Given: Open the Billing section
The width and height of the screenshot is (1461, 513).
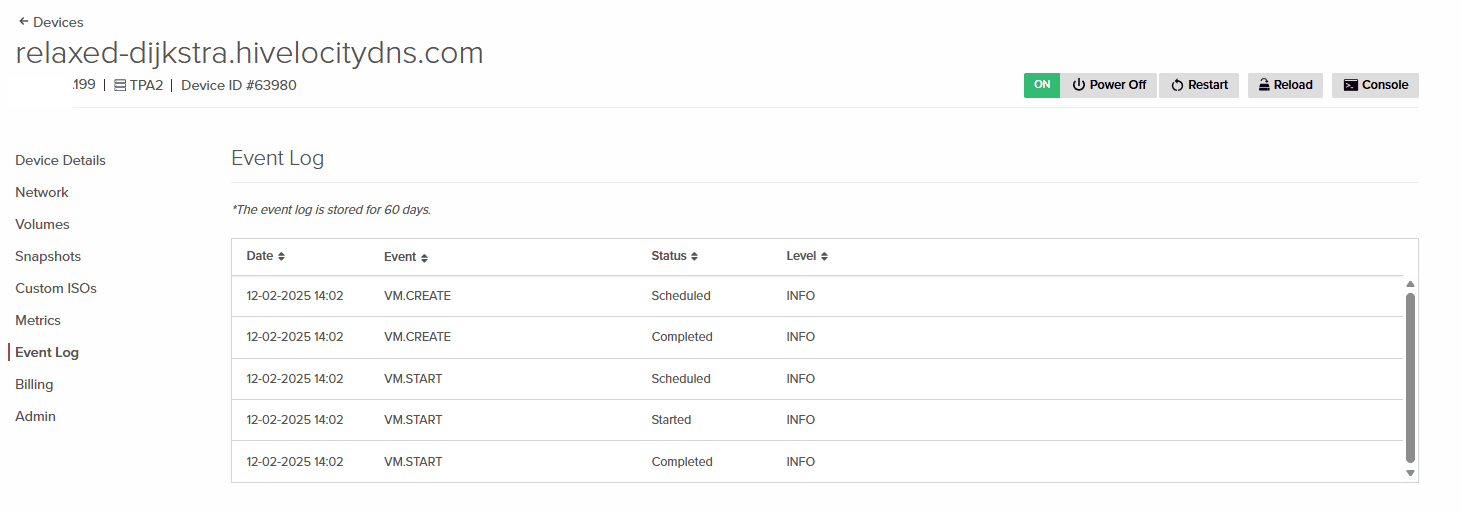Looking at the screenshot, I should (x=34, y=384).
